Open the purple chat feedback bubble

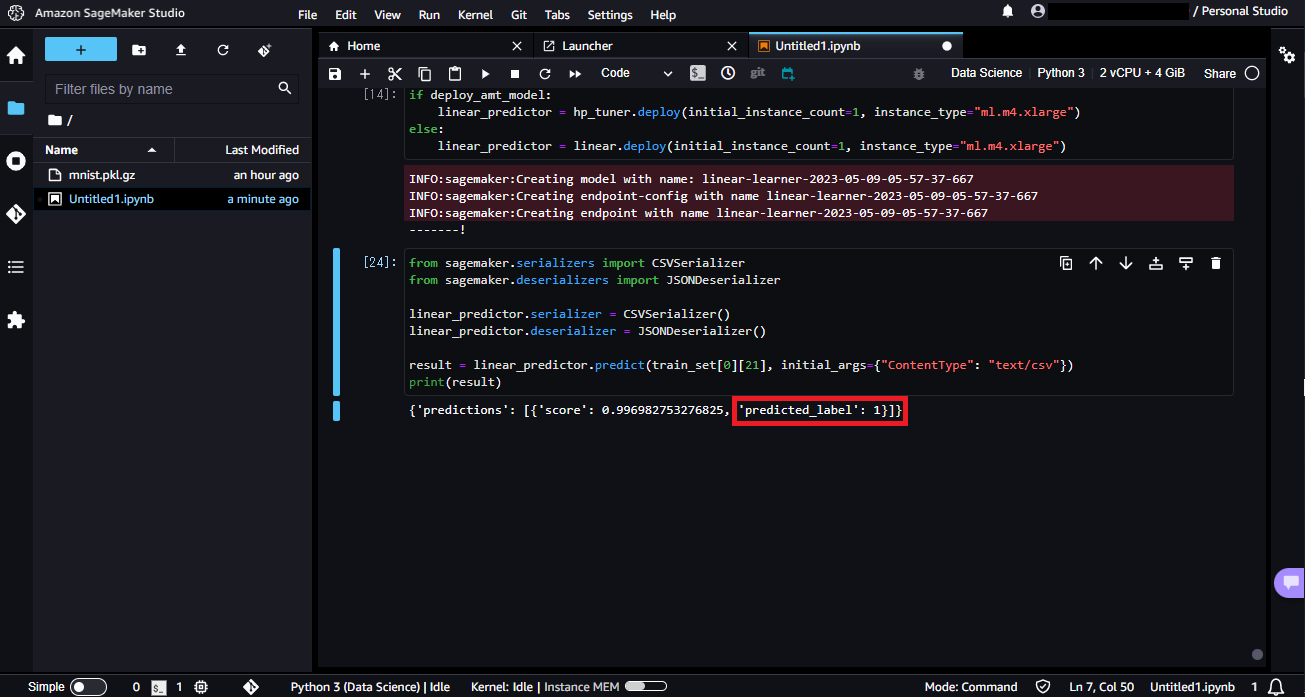tap(1290, 582)
